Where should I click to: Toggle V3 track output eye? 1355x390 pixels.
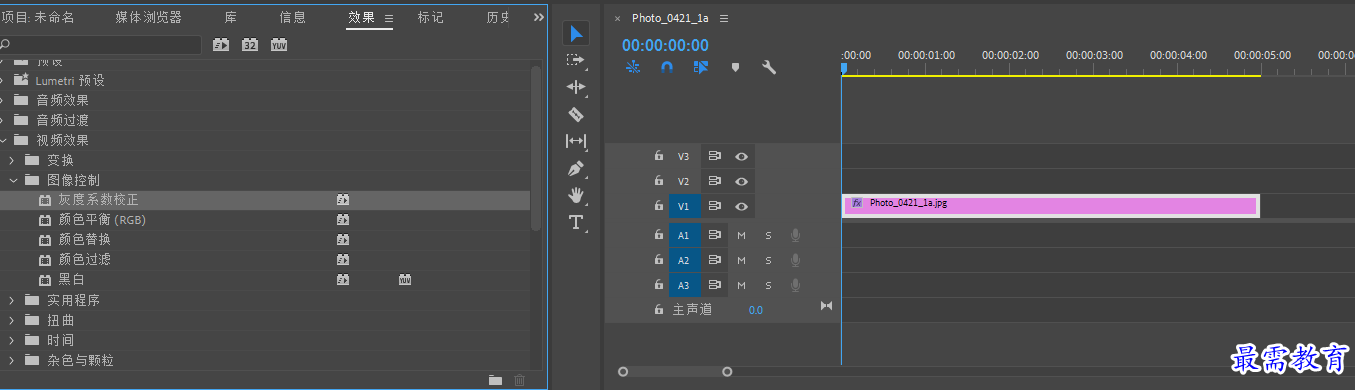[x=741, y=156]
